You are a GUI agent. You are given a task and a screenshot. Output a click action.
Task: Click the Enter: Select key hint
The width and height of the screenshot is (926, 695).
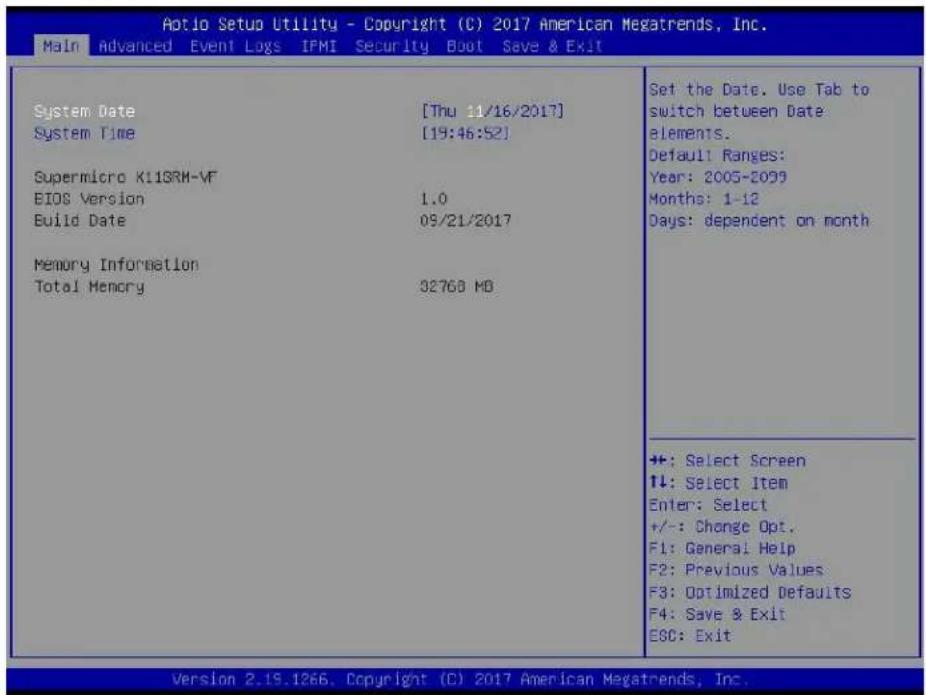708,505
